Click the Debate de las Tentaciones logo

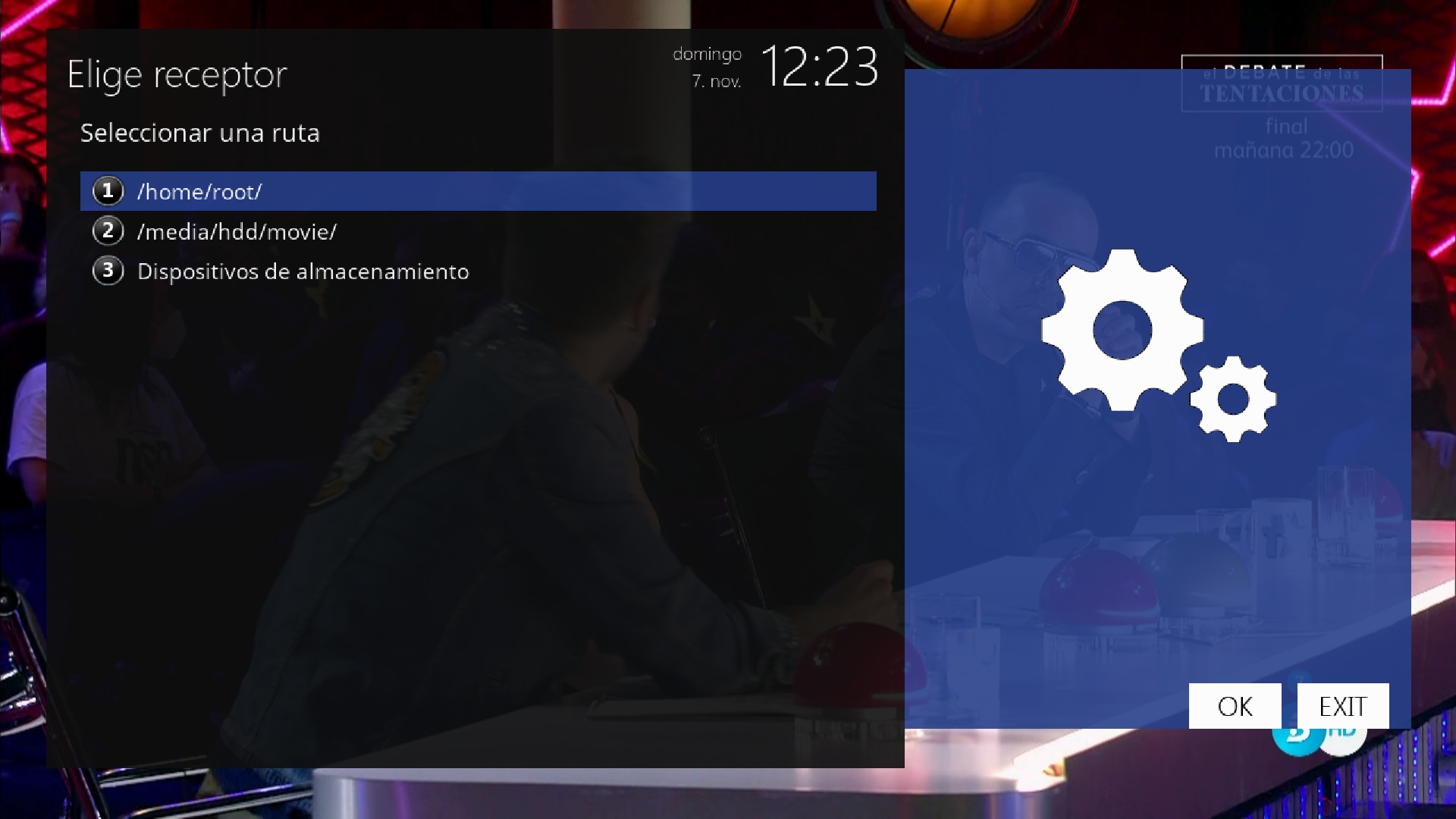click(1282, 83)
